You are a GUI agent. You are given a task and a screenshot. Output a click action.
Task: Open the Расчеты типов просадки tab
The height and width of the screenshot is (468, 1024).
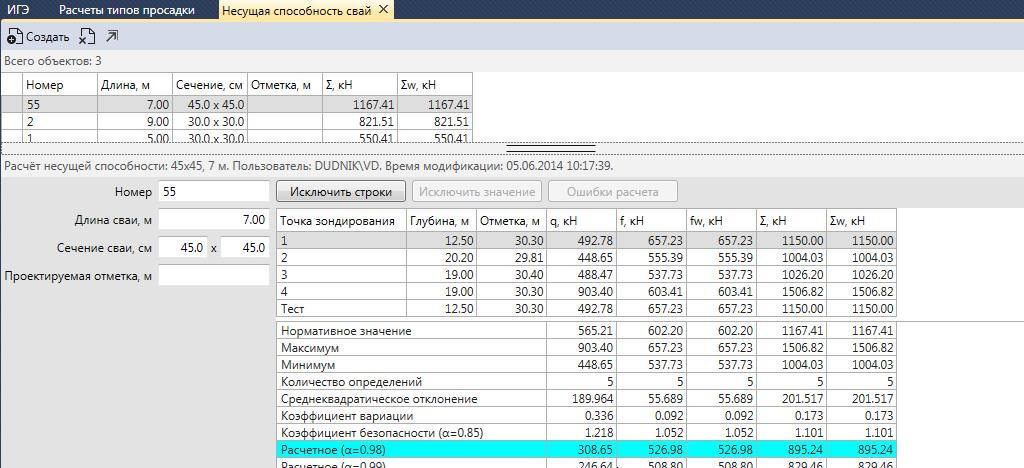pyautogui.click(x=127, y=10)
